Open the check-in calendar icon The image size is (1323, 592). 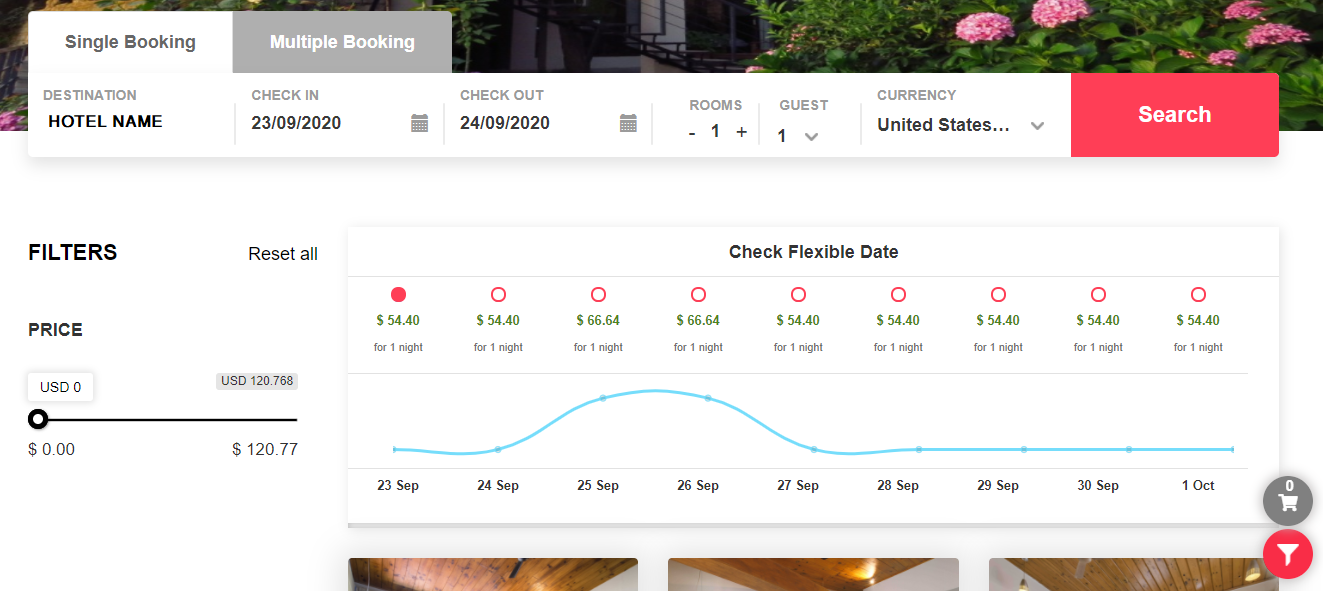[420, 123]
